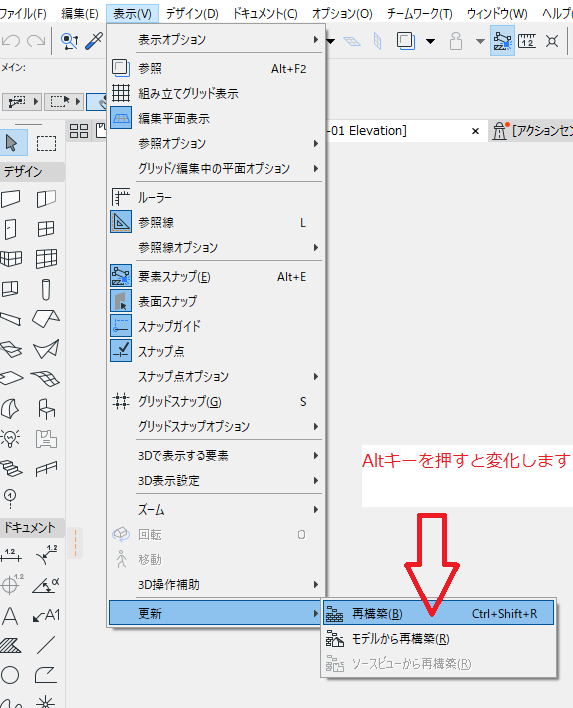Select the Column tool

[x=46, y=289]
